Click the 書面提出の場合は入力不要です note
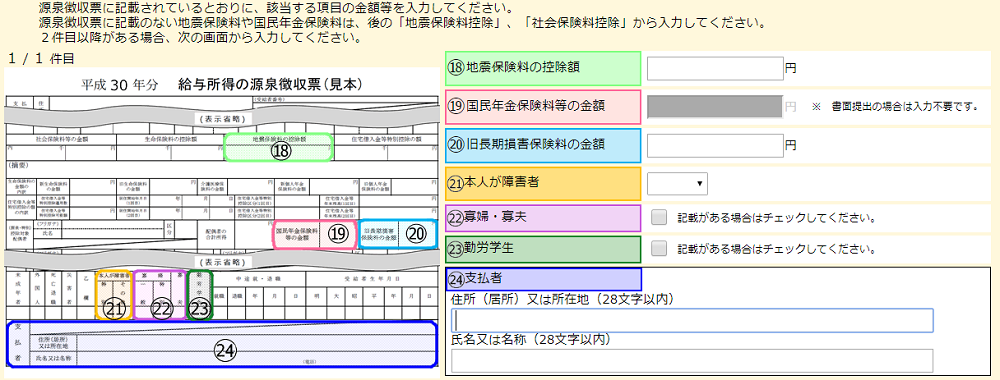 [x=896, y=107]
